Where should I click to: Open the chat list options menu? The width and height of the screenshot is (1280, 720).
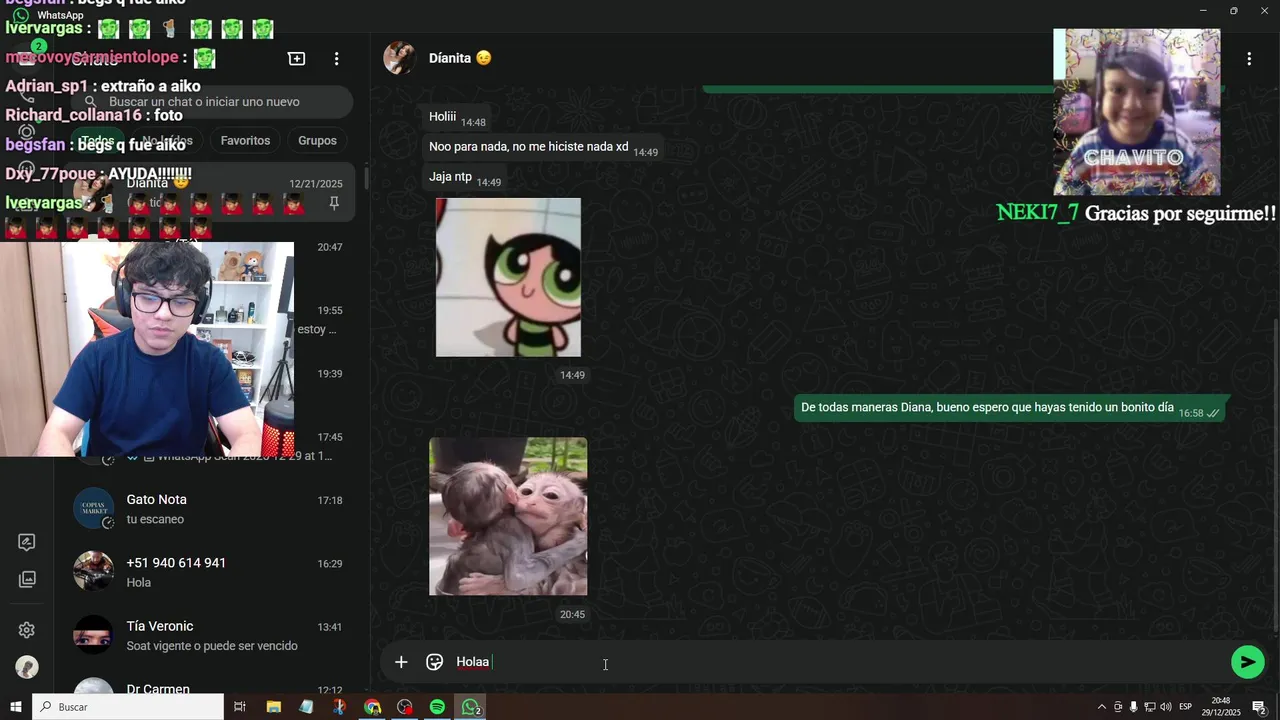336,59
